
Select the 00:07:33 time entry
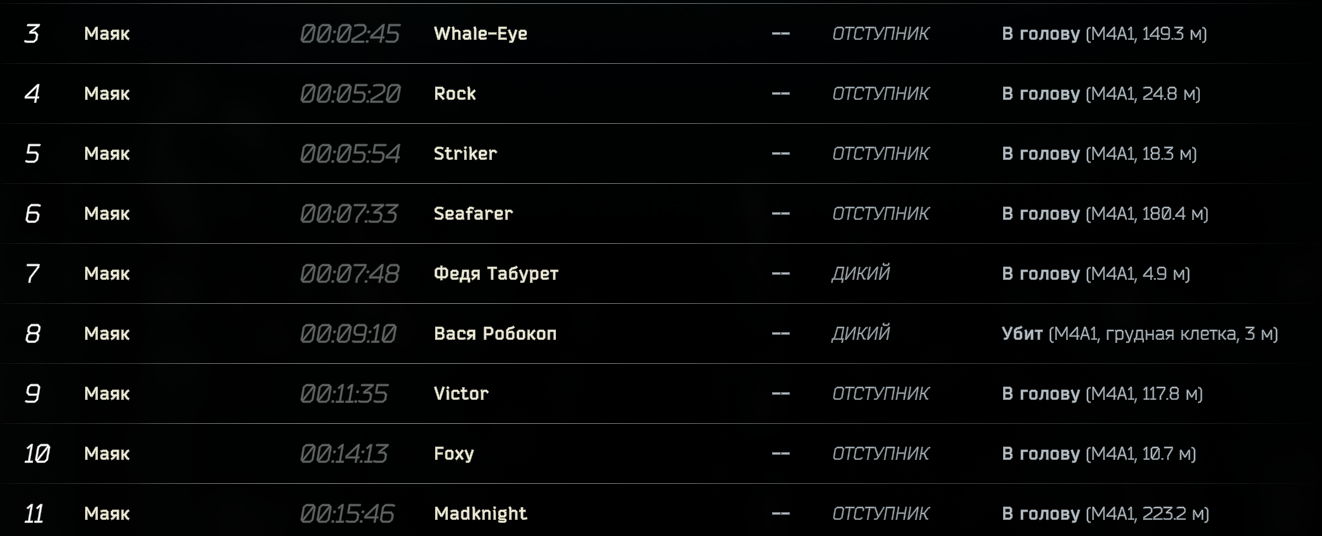(x=349, y=214)
